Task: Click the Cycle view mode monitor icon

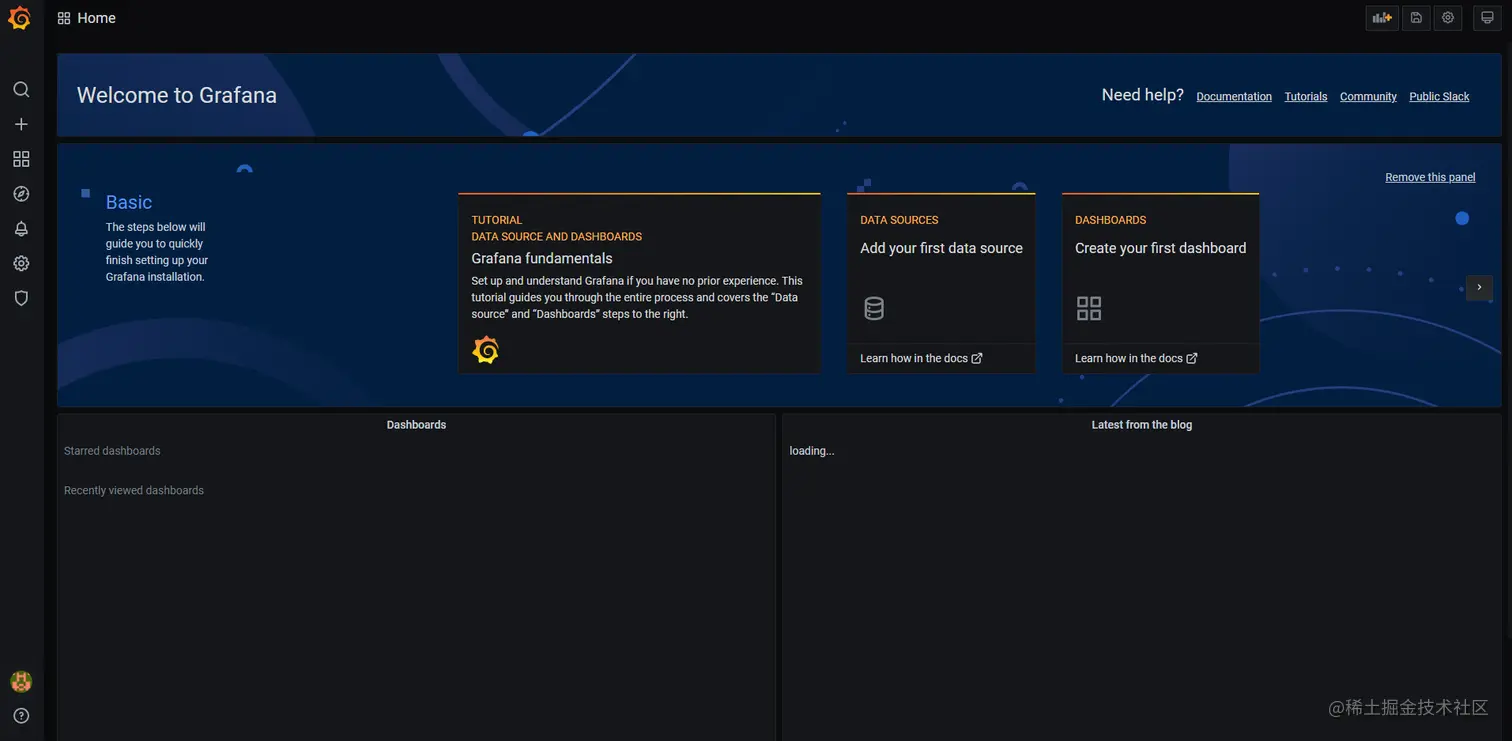Action: pos(1488,18)
